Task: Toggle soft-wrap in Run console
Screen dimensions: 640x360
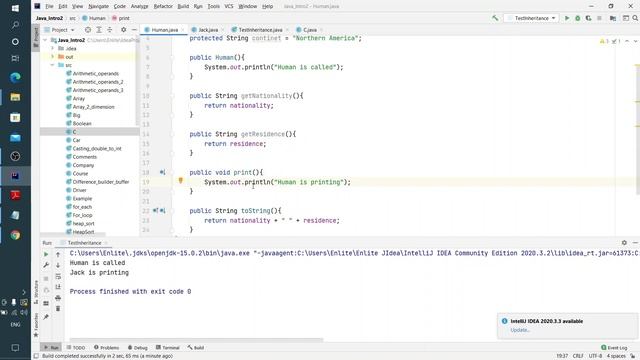Action: [58, 276]
